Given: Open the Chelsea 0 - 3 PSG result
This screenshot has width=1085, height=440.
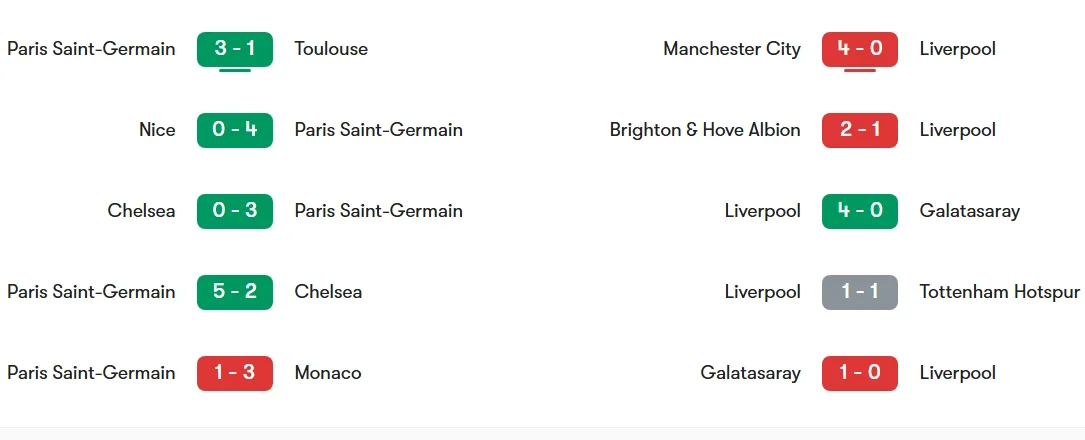Looking at the screenshot, I should tap(235, 211).
